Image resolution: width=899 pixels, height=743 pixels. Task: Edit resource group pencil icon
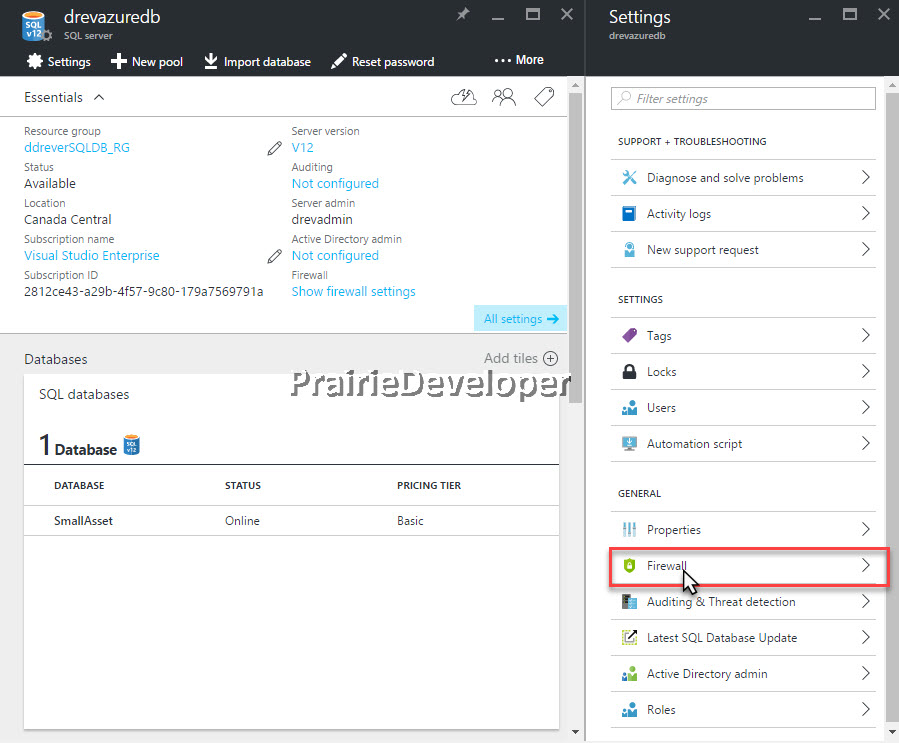point(275,148)
